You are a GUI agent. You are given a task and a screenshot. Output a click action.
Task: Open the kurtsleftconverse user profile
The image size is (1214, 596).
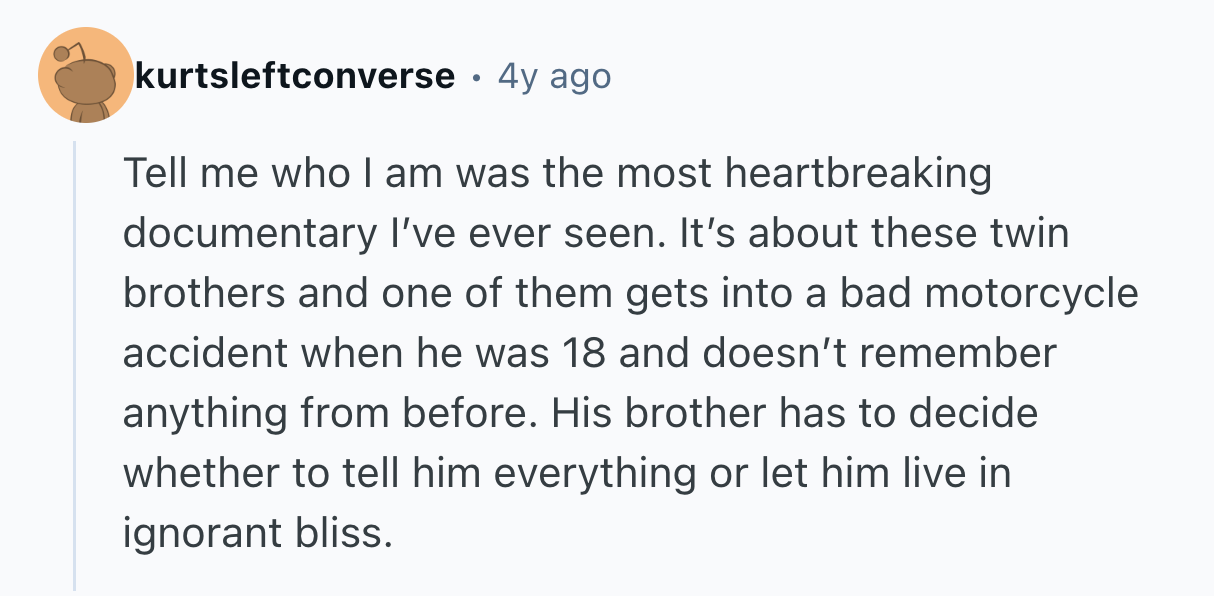[294, 76]
